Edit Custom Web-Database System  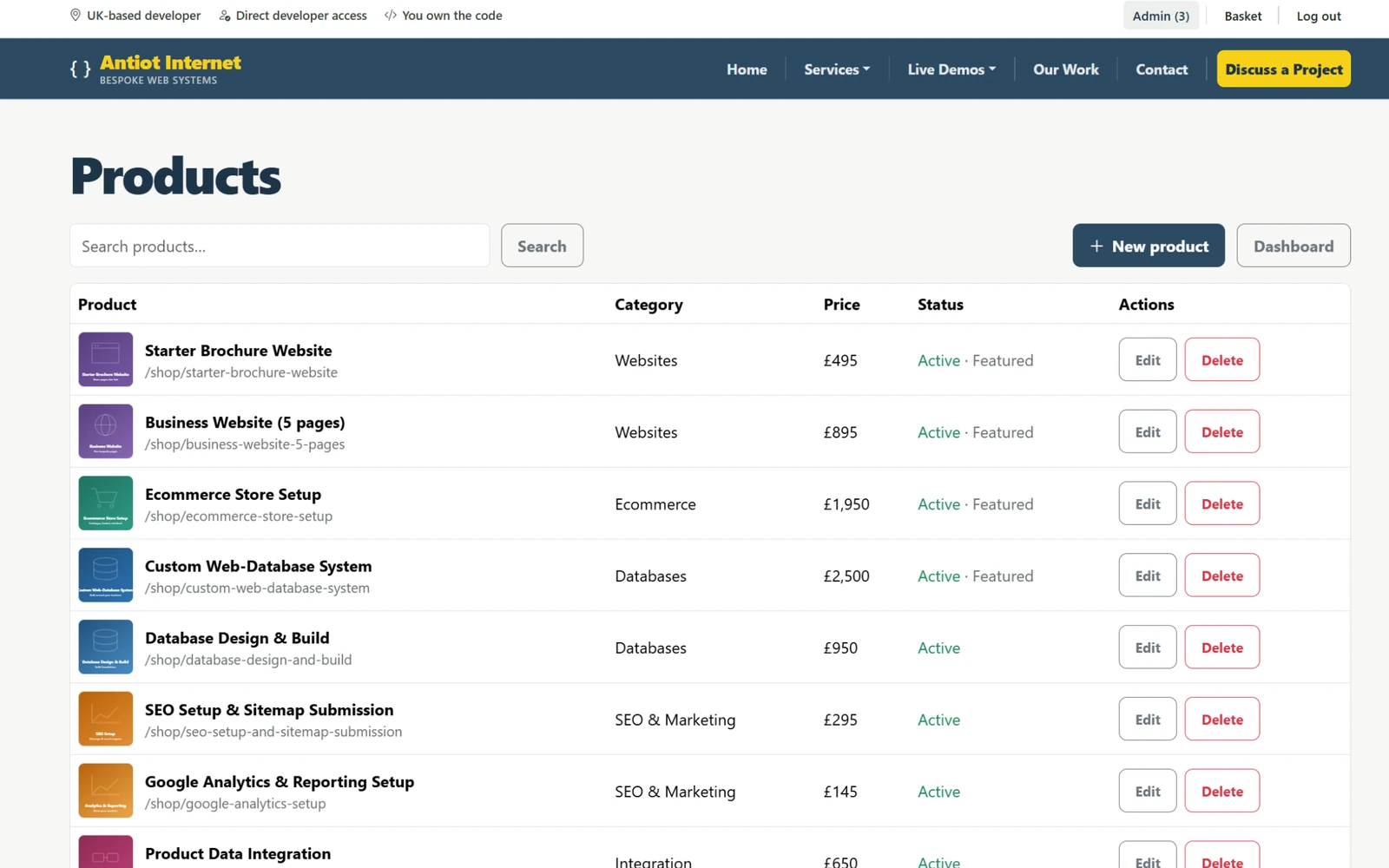pyautogui.click(x=1148, y=575)
